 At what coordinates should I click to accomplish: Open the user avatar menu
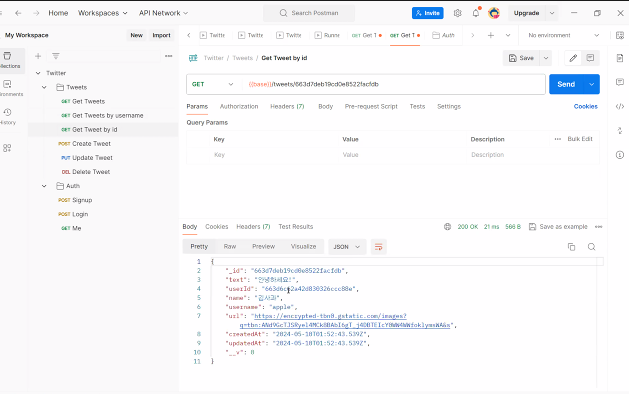[494, 13]
